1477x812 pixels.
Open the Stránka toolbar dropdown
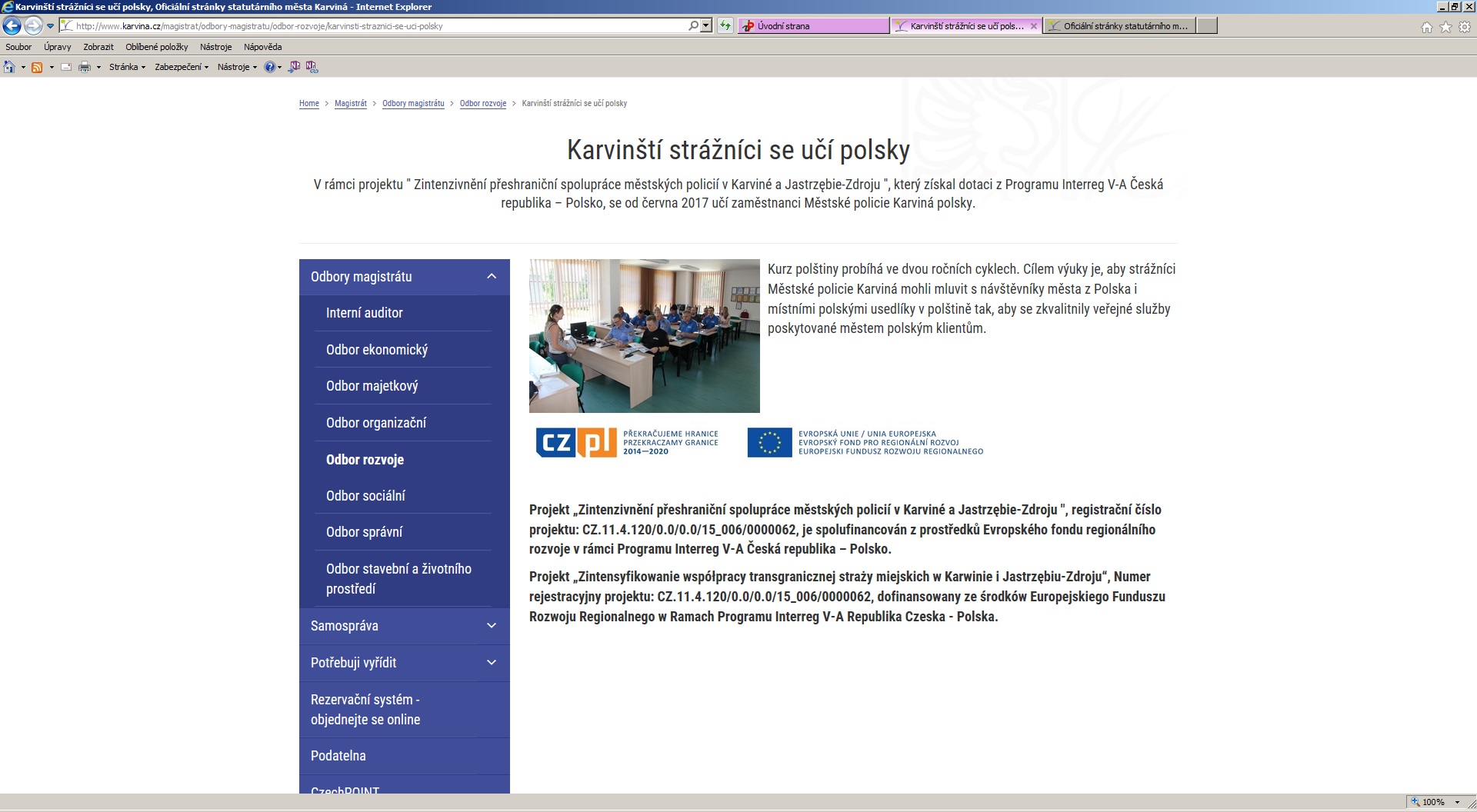coord(127,67)
